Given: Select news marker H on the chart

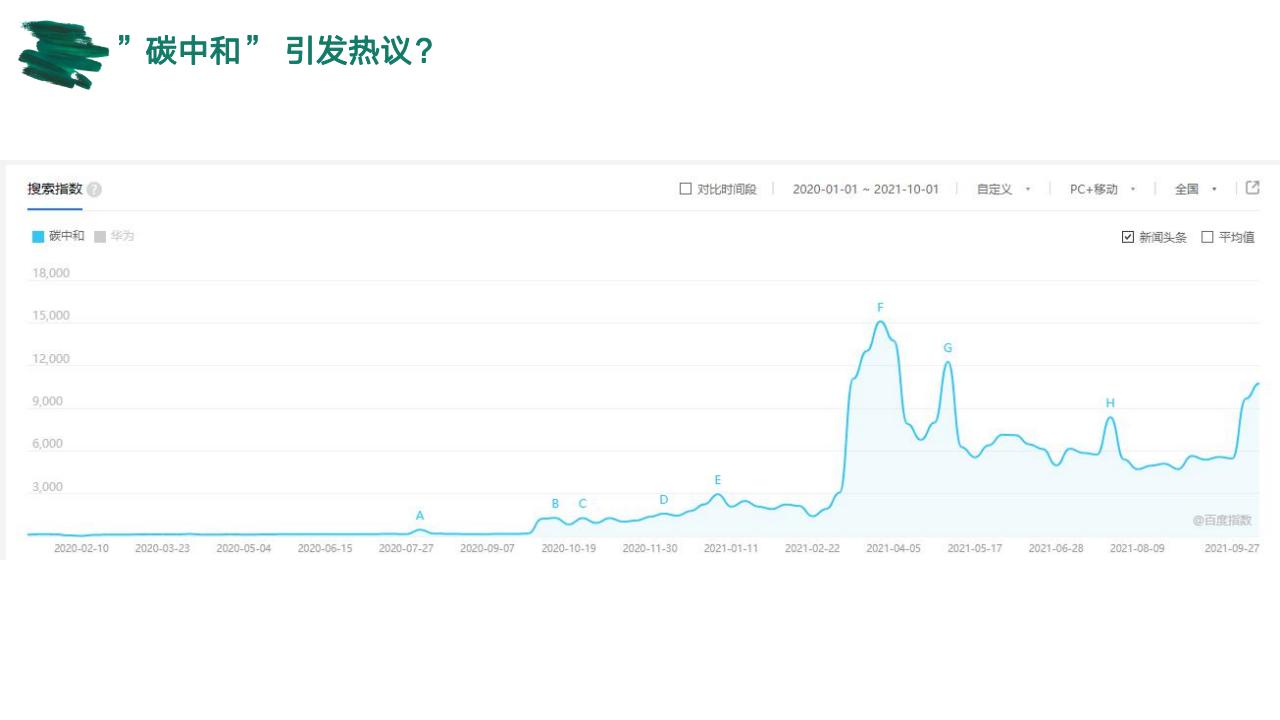Looking at the screenshot, I should click(x=1110, y=403).
